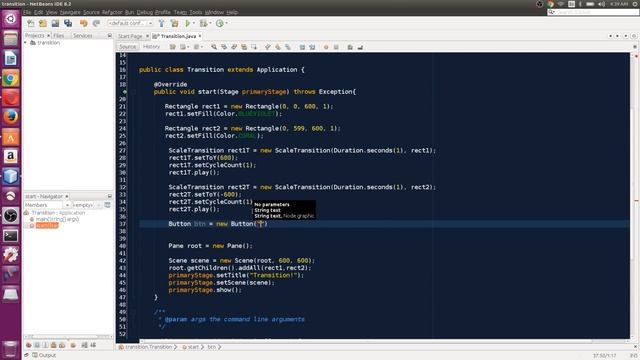Minimize the Projects panel group

(x=109, y=36)
